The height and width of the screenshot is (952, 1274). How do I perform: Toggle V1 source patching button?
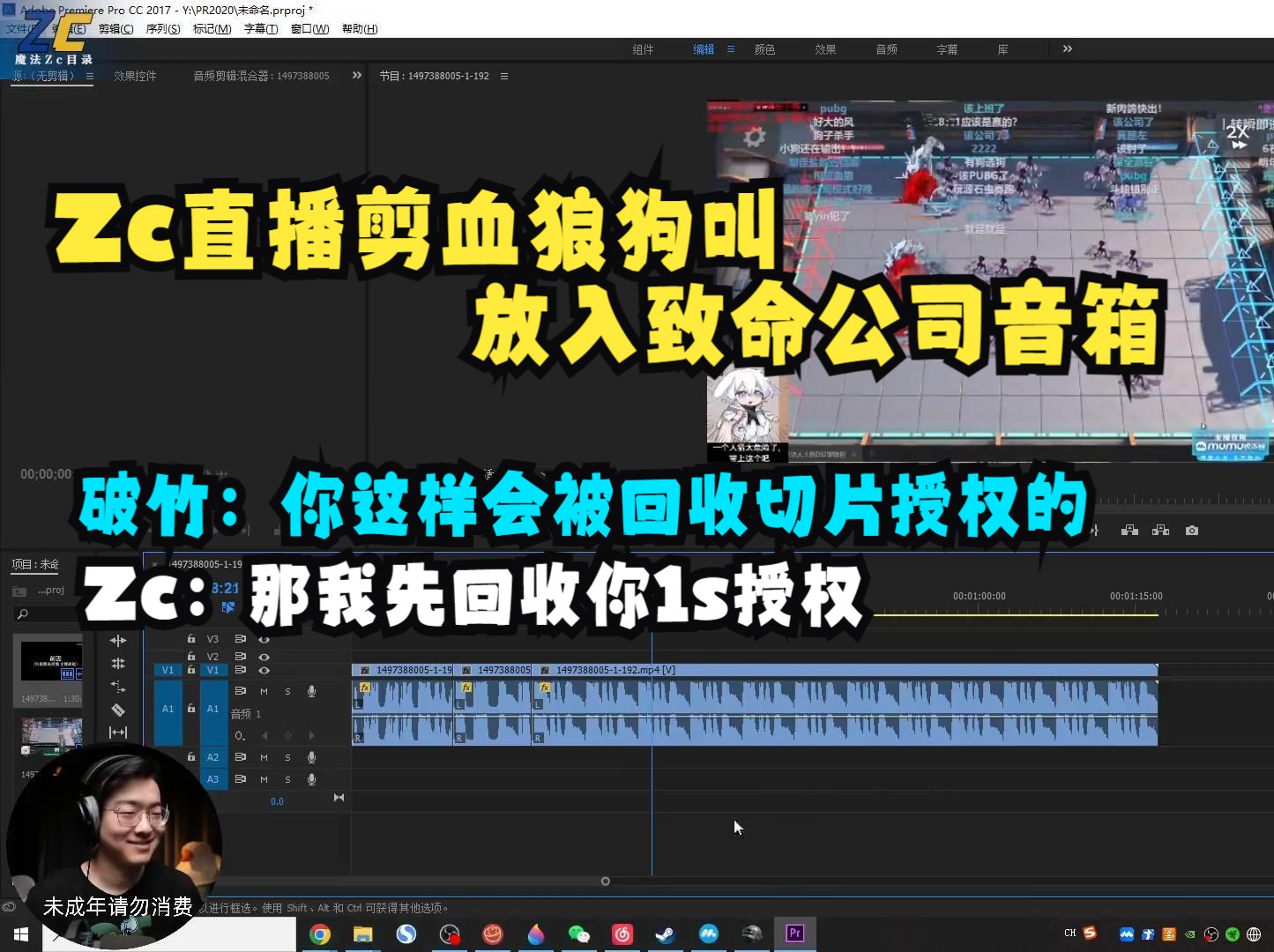tap(168, 670)
